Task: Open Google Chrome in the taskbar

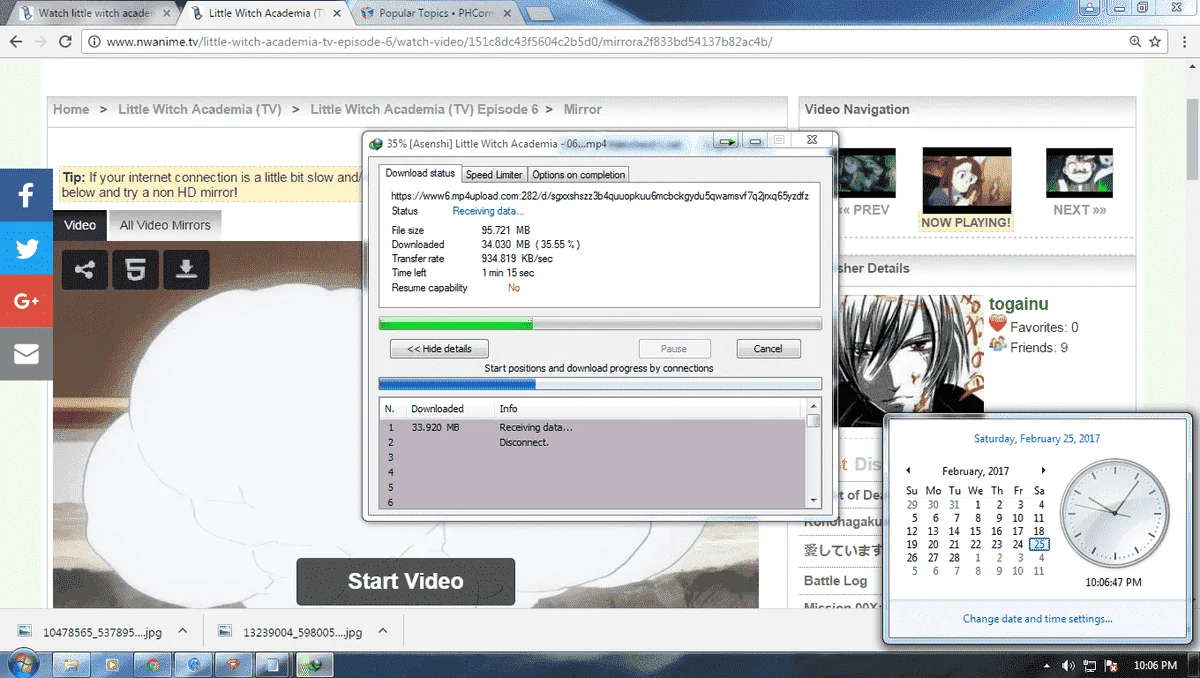Action: [x=152, y=664]
